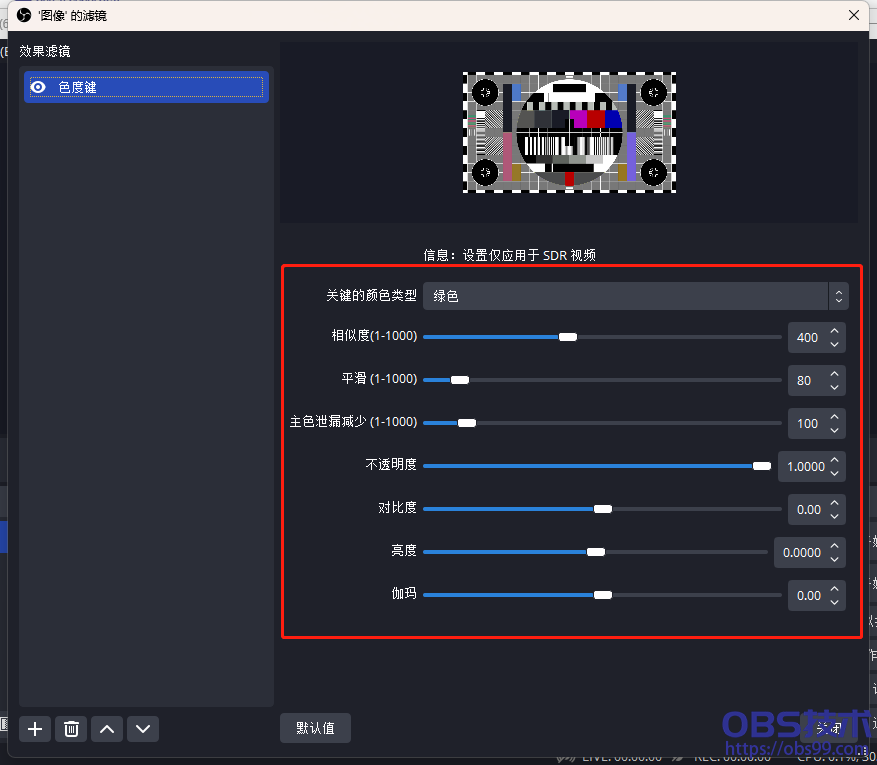Increase 对比度 value with up stepper
Viewport: 877px width, 765px height.
pyautogui.click(x=834, y=503)
